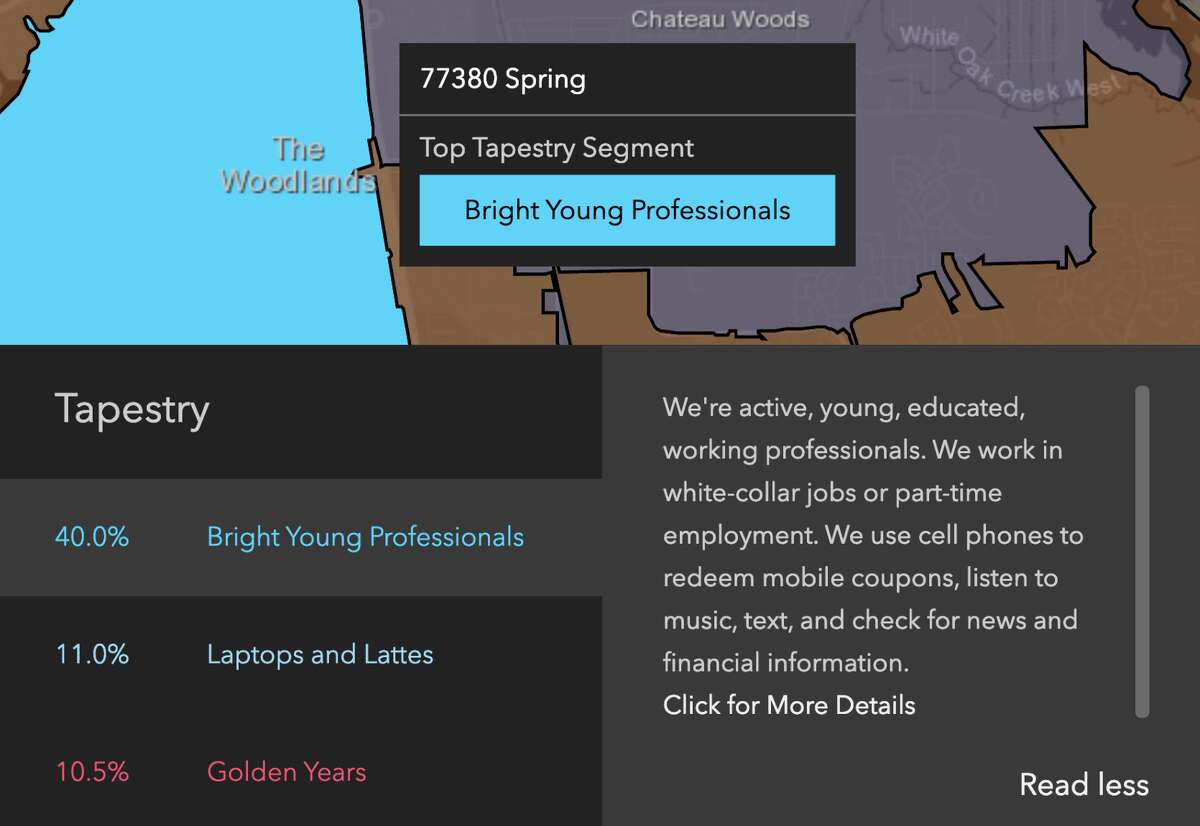
Task: Click the 77380 Spring popup title
Action: (503, 79)
